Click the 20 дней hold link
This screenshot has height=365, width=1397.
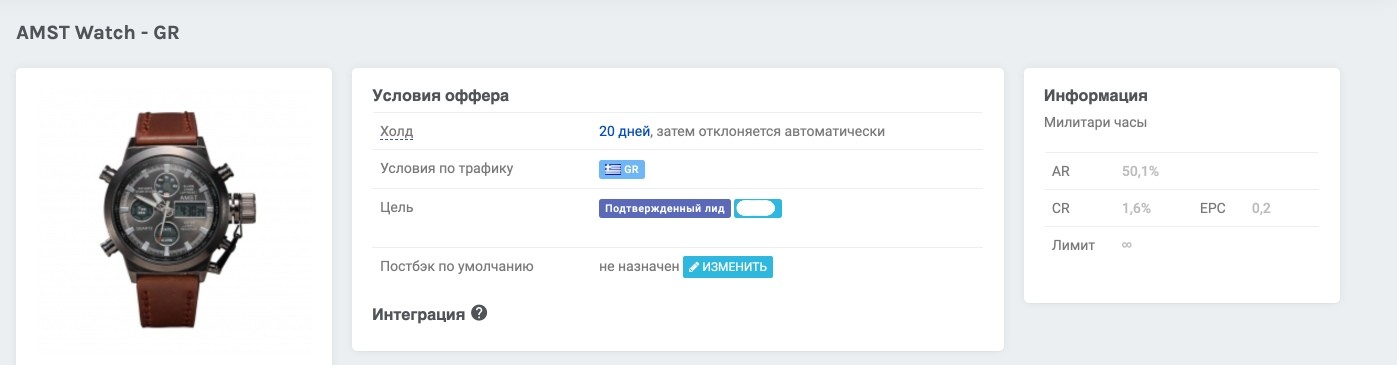(x=625, y=131)
